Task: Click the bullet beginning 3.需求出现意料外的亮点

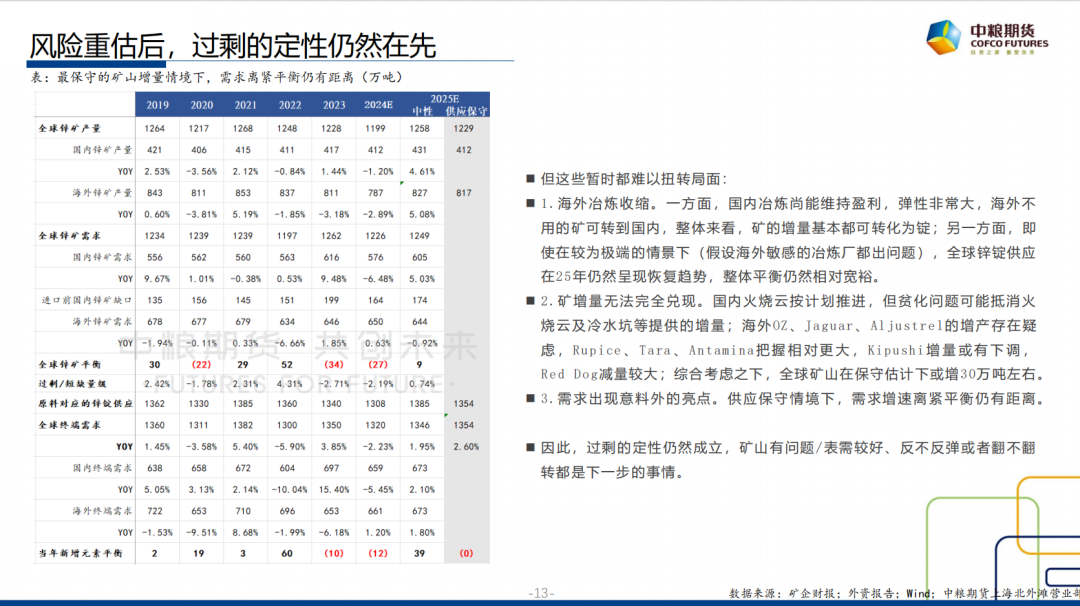Action: [792, 399]
